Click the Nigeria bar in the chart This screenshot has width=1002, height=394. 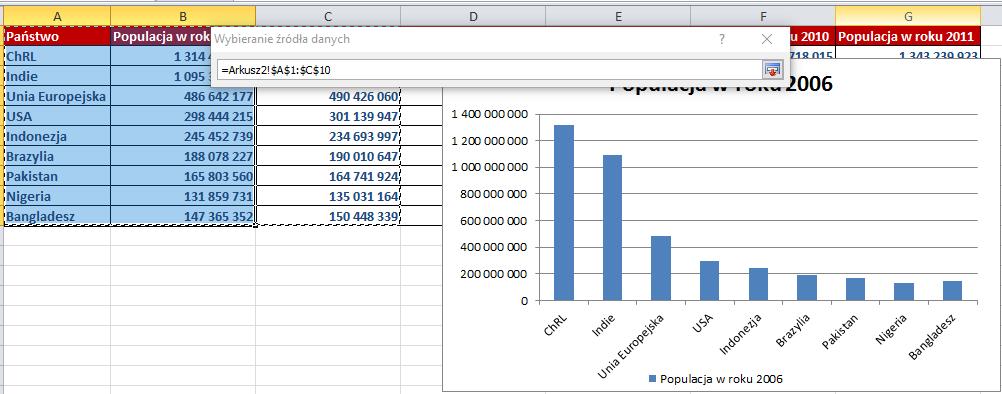tap(904, 292)
